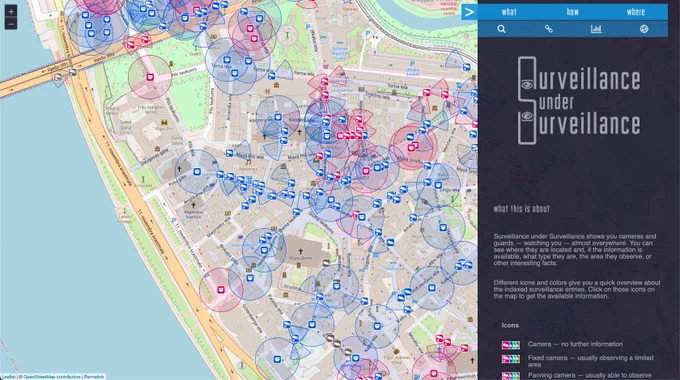Image resolution: width=680 pixels, height=380 pixels.
Task: Zoom in with the map plus button
Action: click(11, 11)
